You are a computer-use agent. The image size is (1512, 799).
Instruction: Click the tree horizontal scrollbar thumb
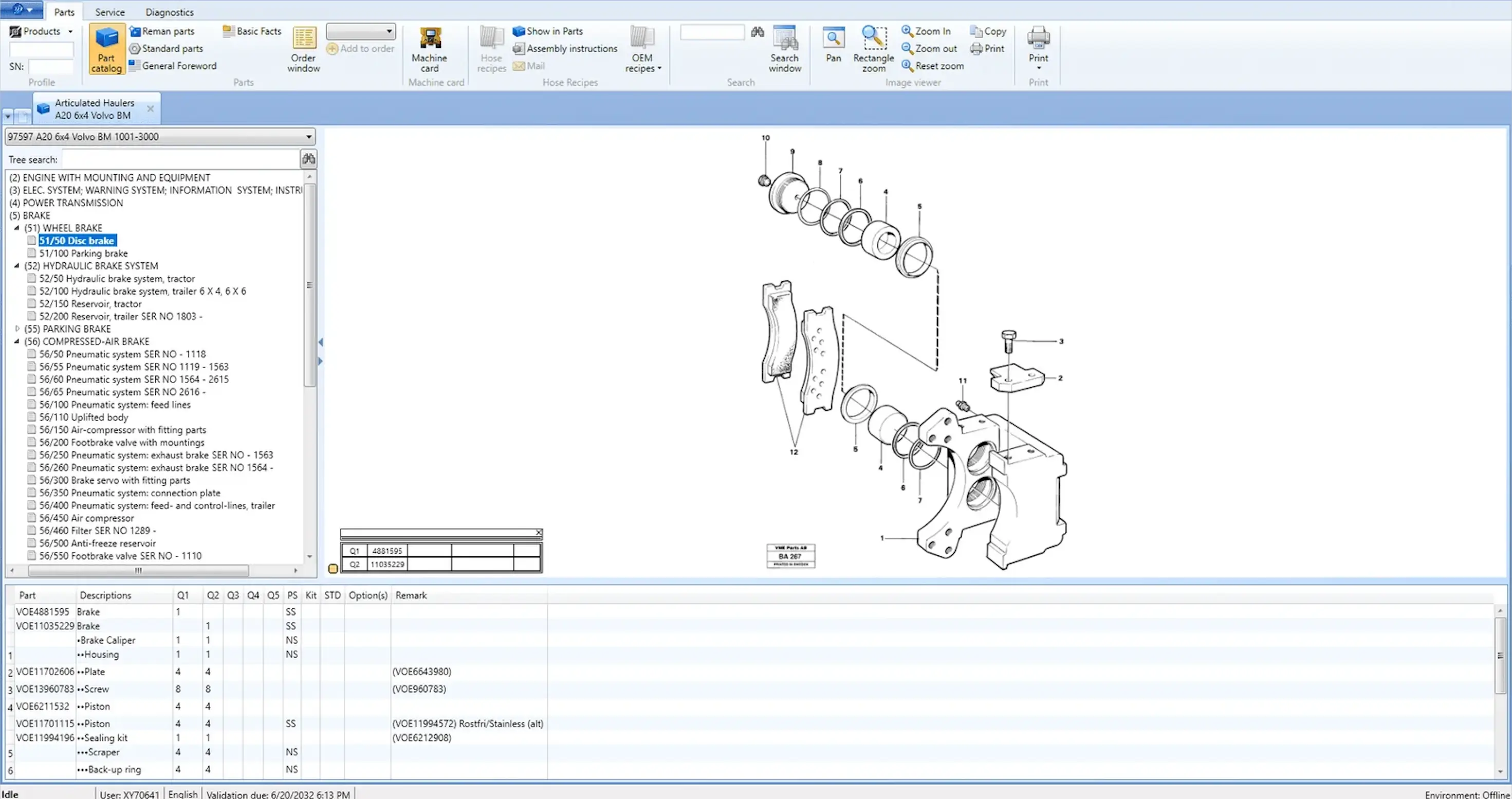pos(138,570)
